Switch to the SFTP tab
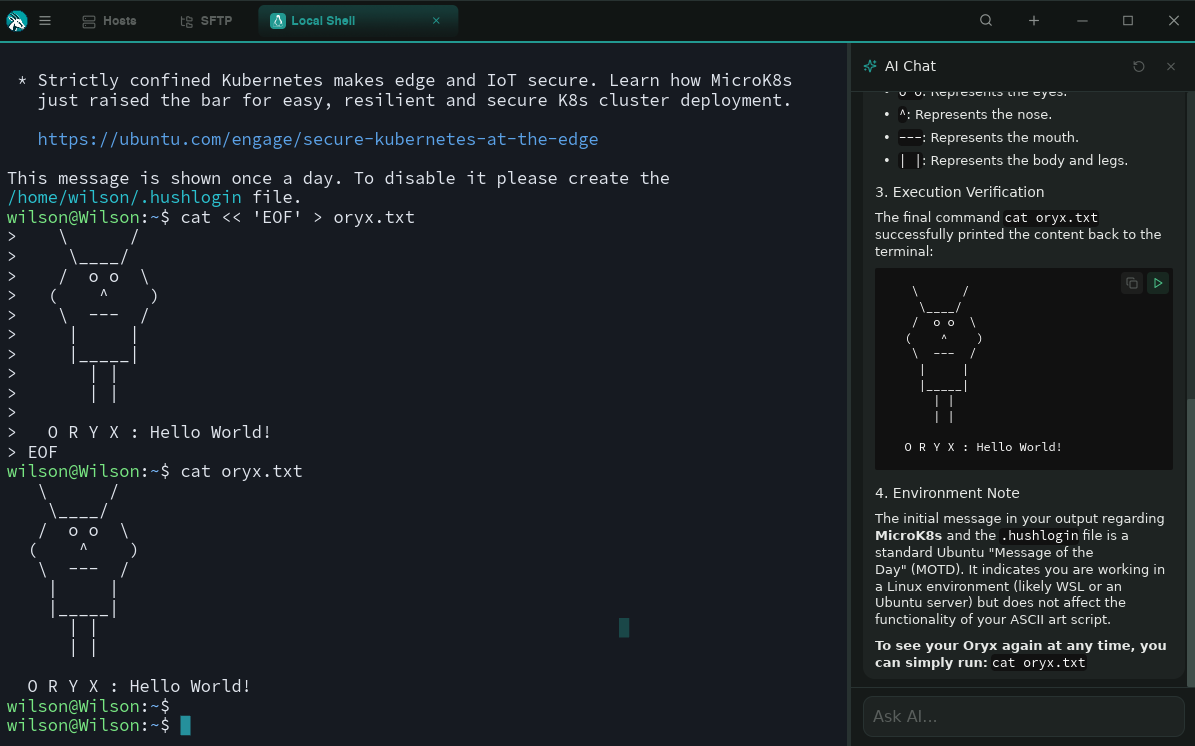1195x746 pixels. (x=206, y=21)
